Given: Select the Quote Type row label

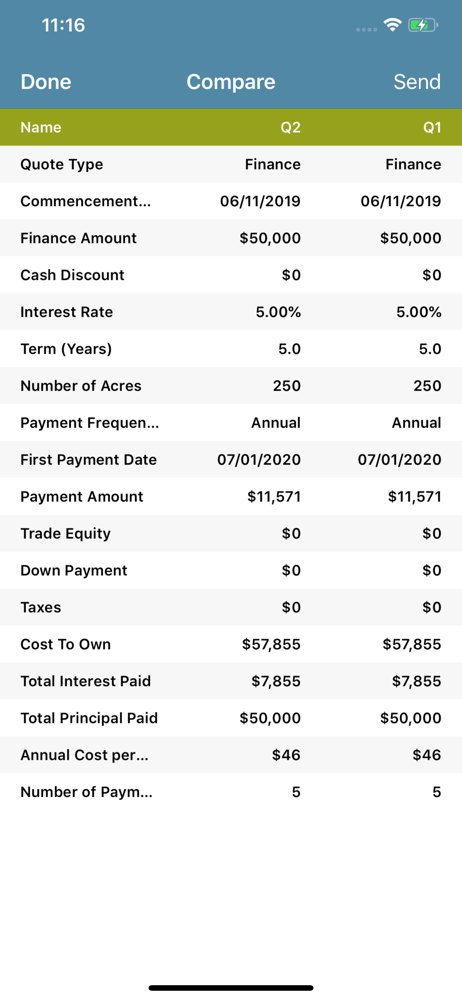Looking at the screenshot, I should [x=62, y=165].
